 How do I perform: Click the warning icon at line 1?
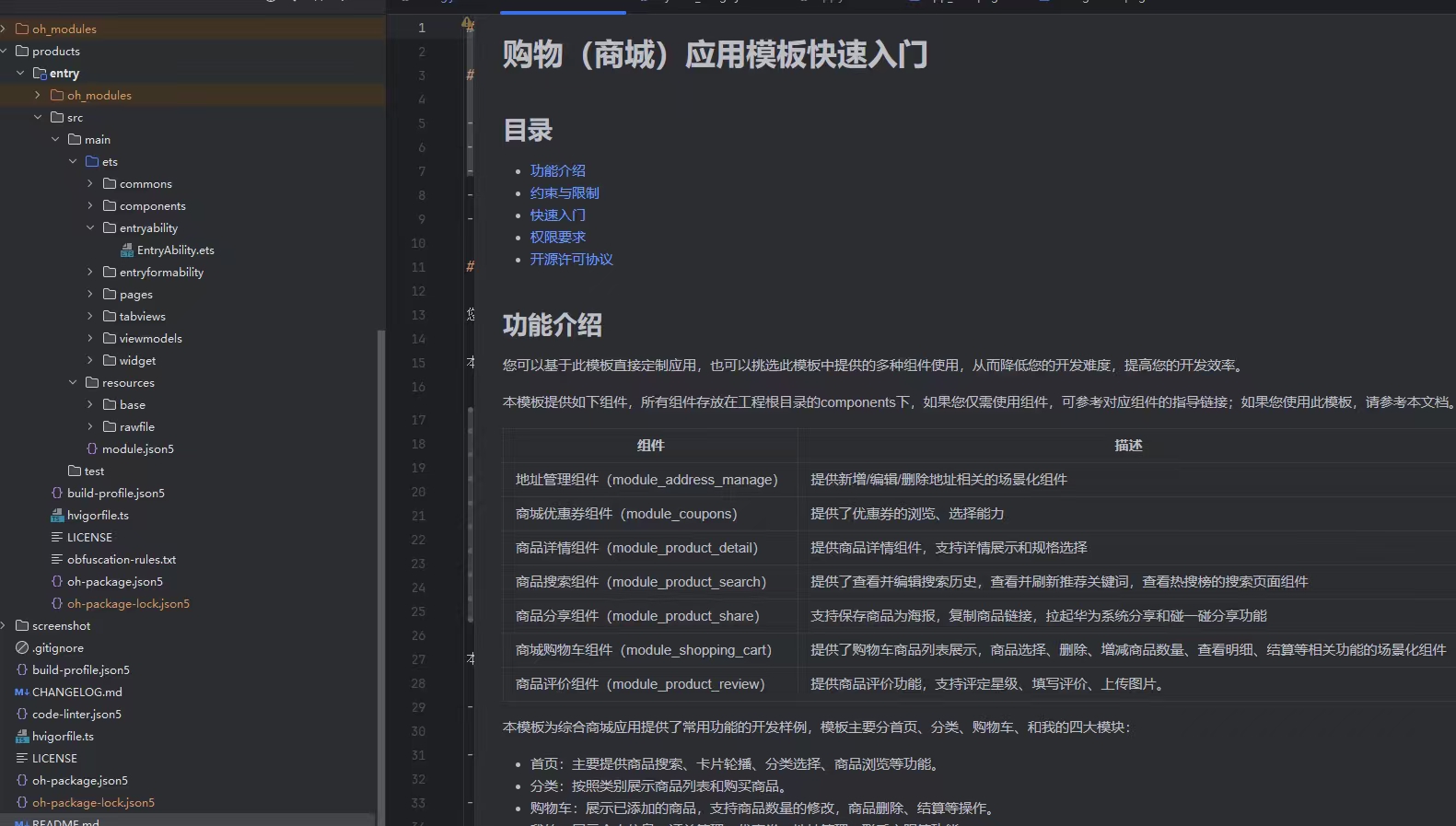(x=468, y=24)
